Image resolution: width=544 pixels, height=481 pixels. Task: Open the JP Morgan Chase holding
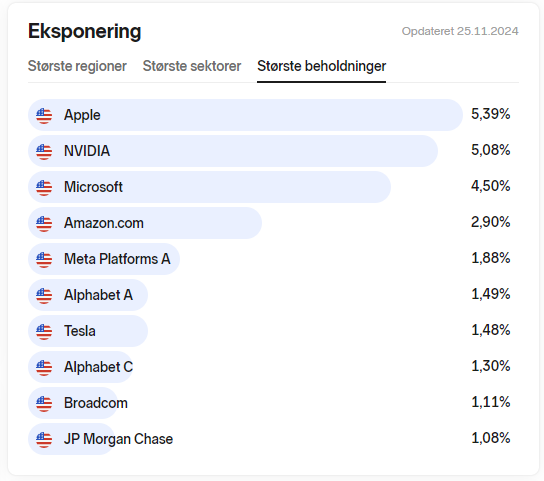point(118,439)
